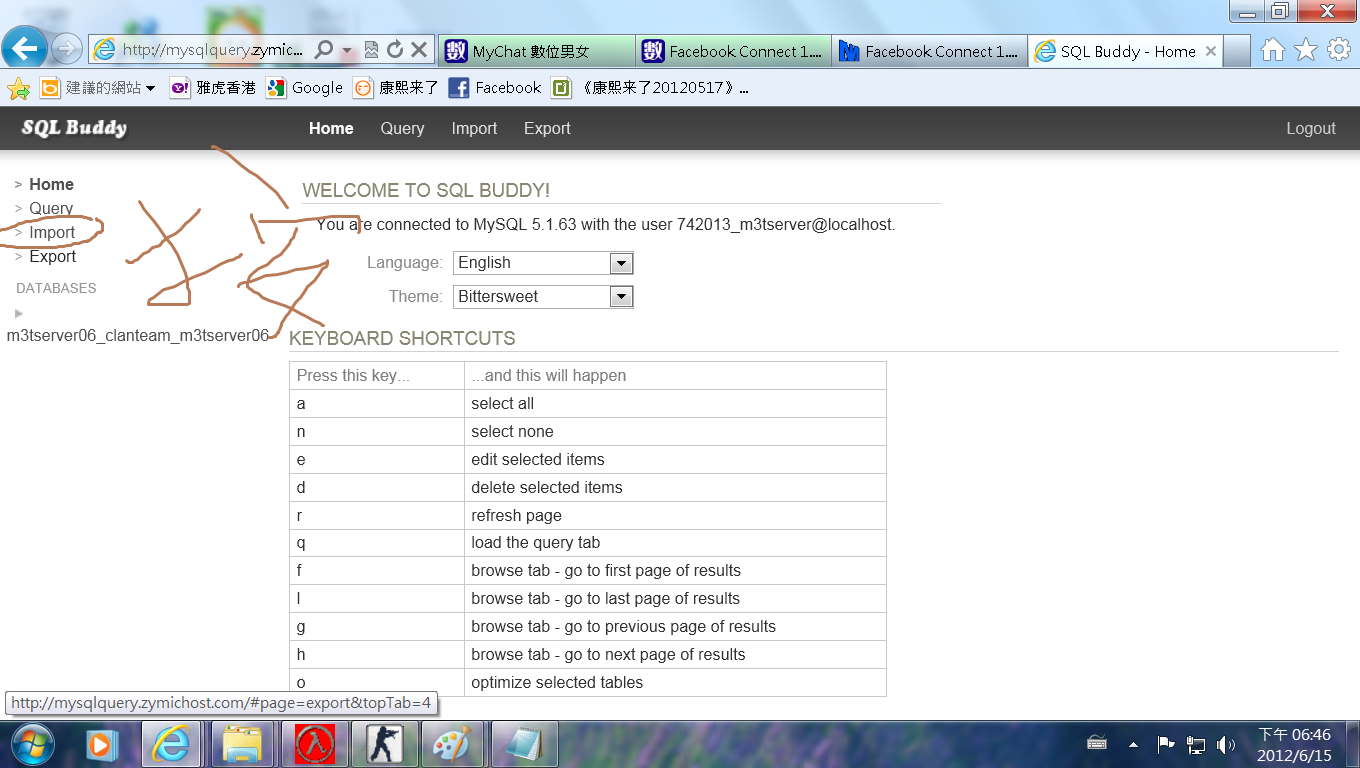Click the 'select none' shortcut cell
1360x768 pixels.
pyautogui.click(x=675, y=431)
